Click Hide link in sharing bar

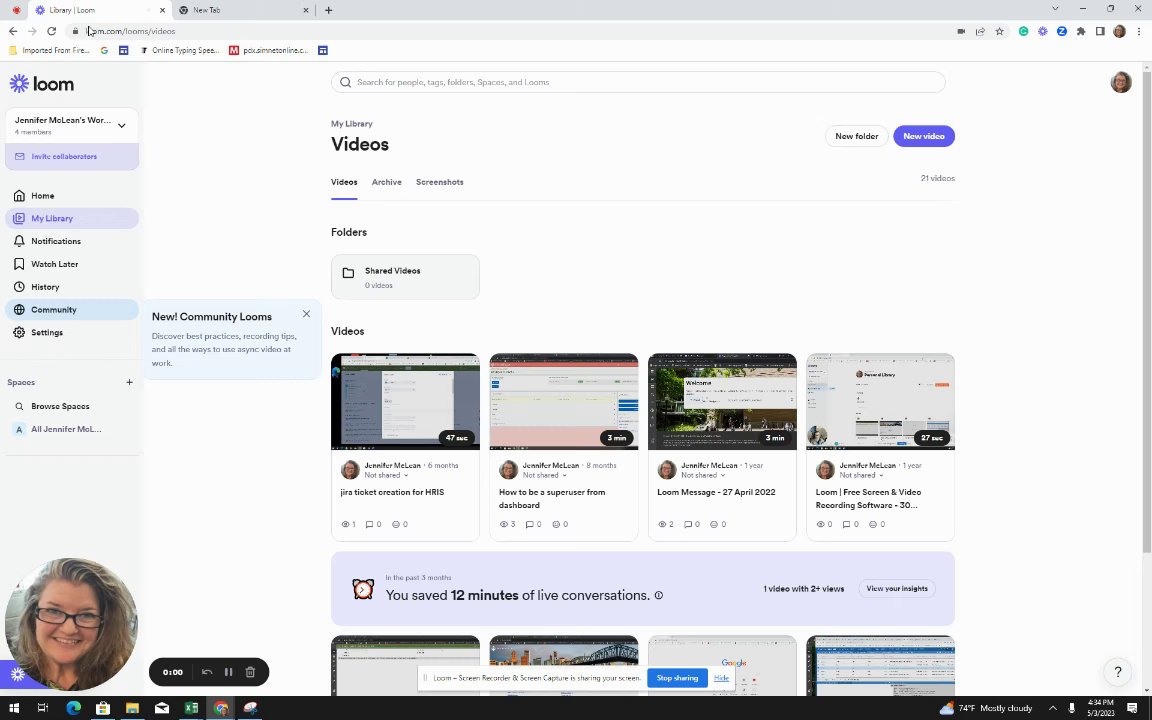[721, 678]
